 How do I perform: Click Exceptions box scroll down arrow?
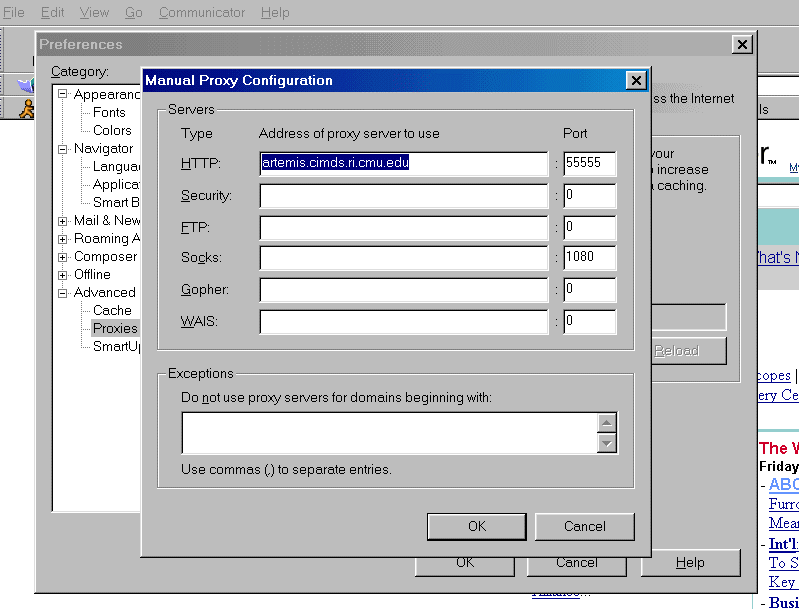point(606,443)
